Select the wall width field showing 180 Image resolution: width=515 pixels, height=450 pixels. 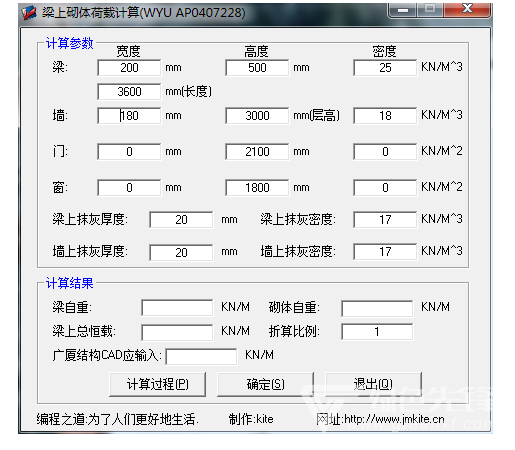(x=129, y=116)
